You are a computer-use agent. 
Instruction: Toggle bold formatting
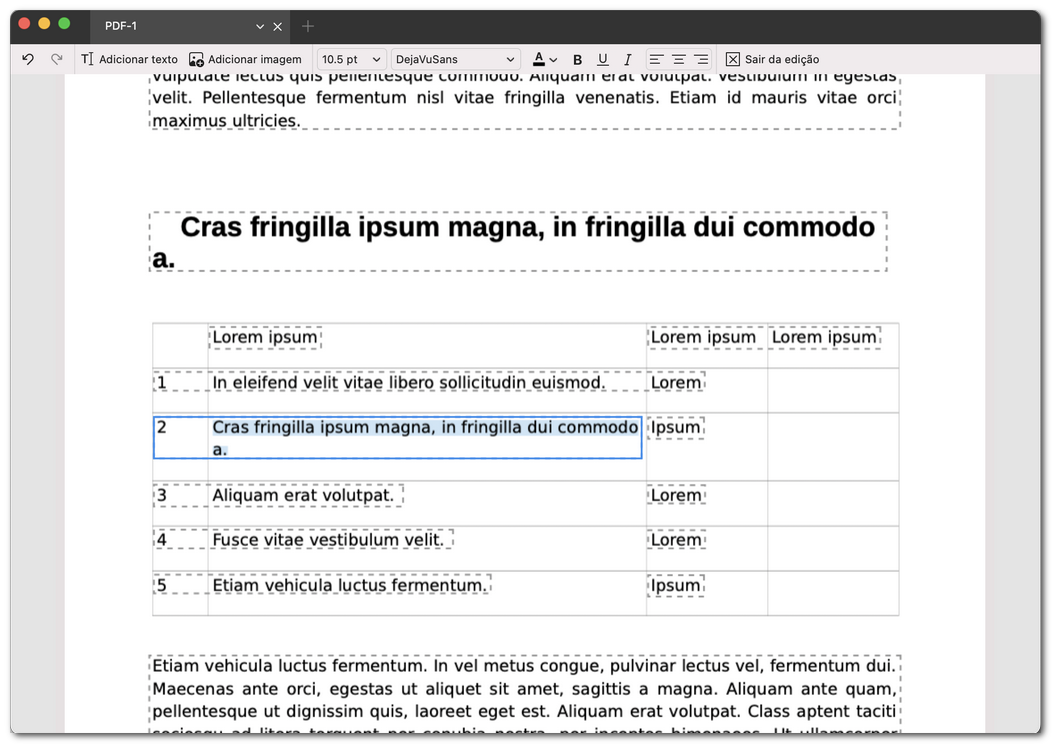577,59
